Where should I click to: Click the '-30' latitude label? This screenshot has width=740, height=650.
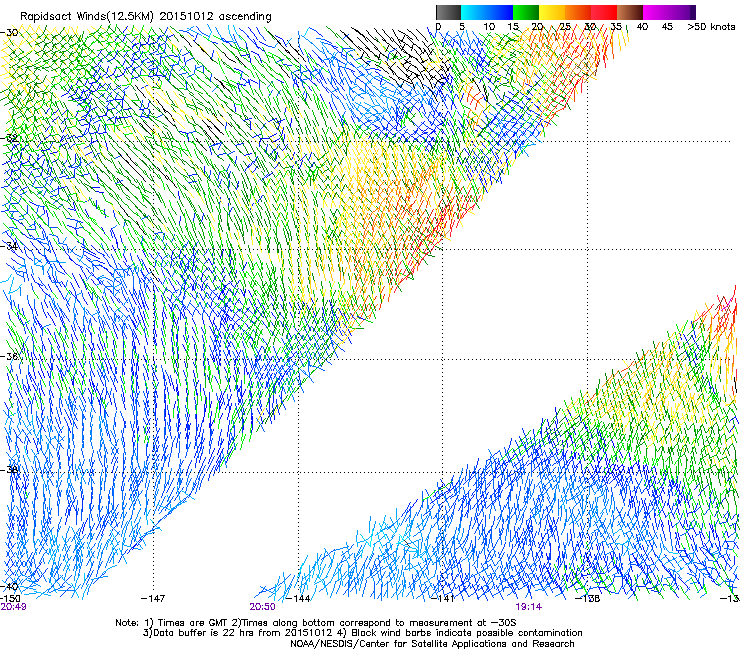(x=10, y=33)
